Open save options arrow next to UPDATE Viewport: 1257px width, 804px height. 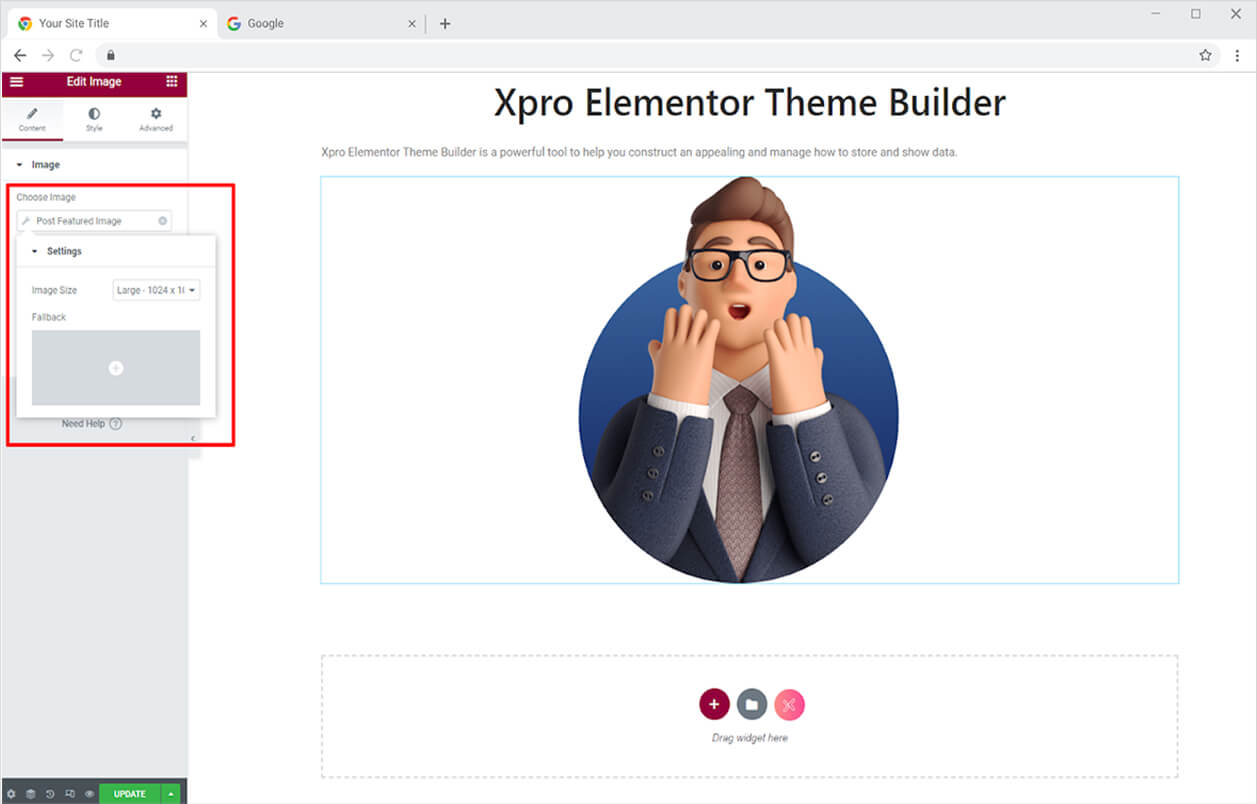[x=171, y=794]
